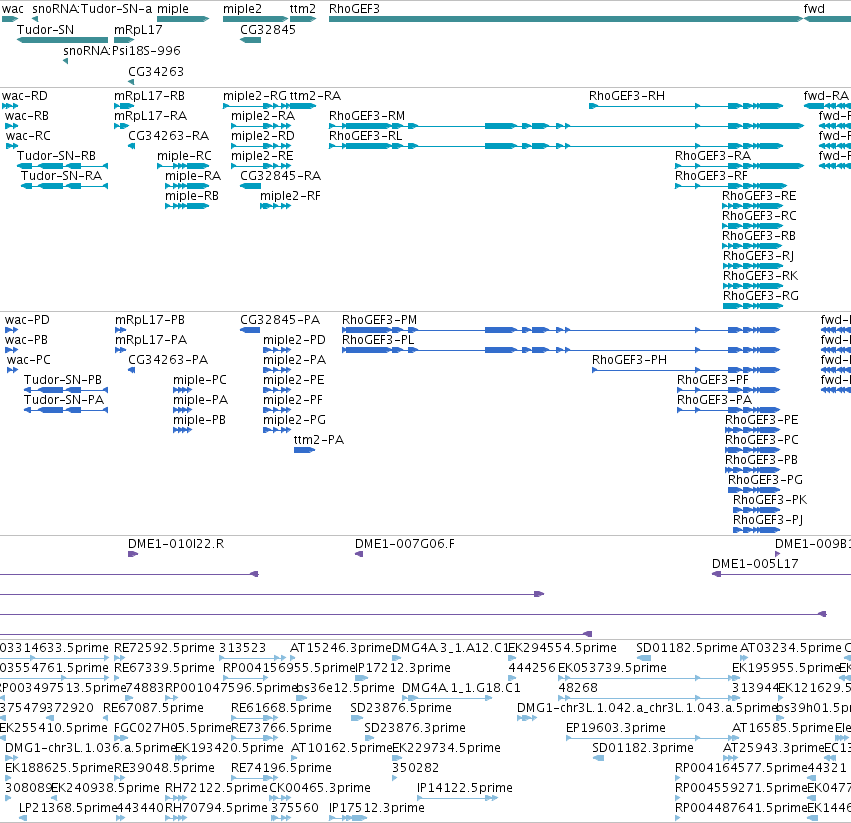Click transcript label miple2-RD
This screenshot has width=851, height=823.
pyautogui.click(x=263, y=136)
